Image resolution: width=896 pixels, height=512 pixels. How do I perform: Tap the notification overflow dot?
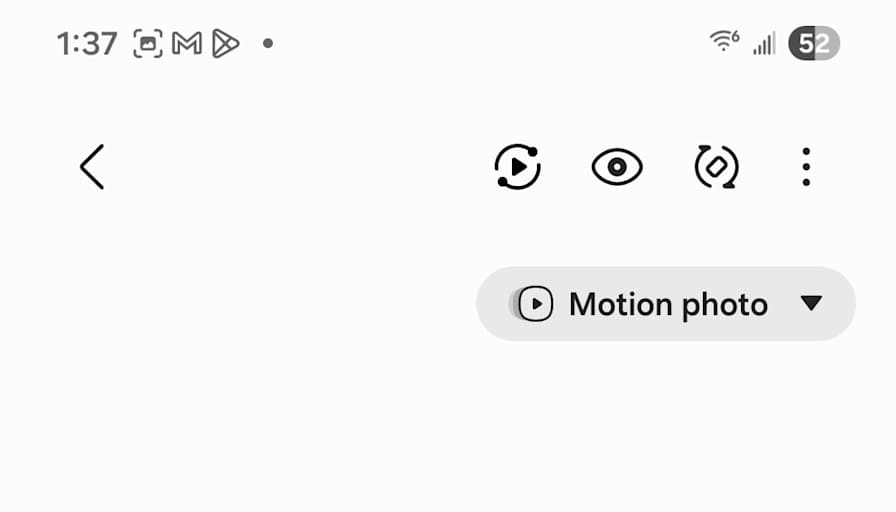267,43
